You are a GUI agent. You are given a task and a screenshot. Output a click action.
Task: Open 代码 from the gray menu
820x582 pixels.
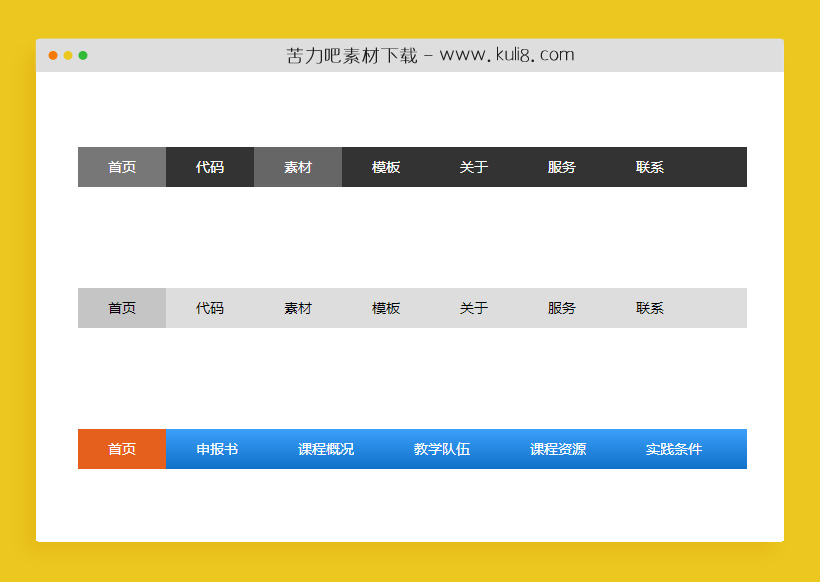click(209, 308)
